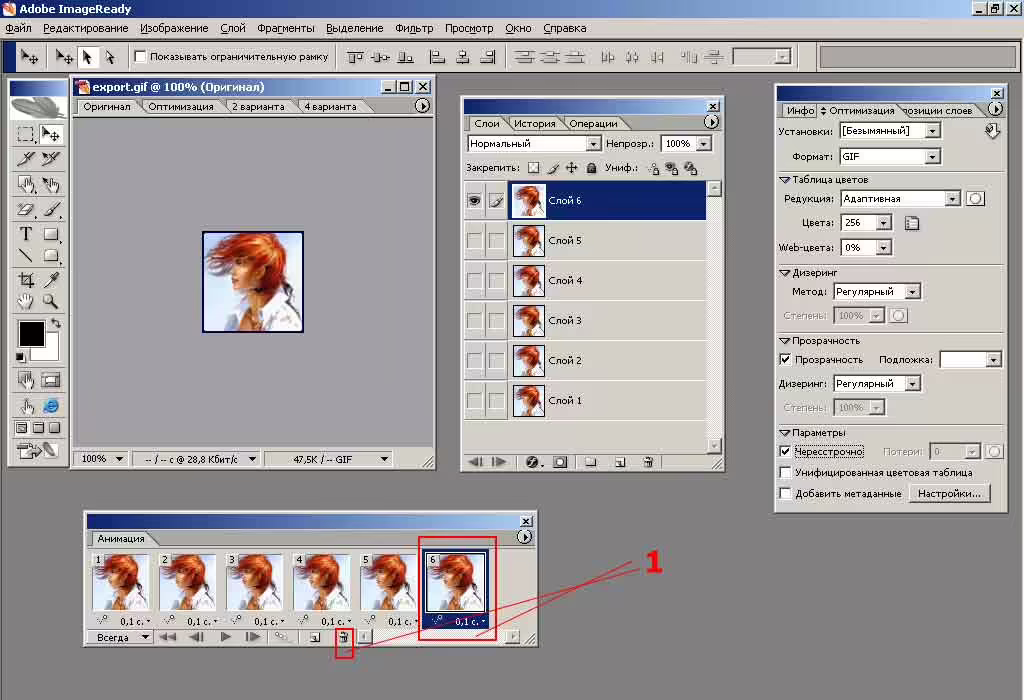Add layer style effect in Layers panel
This screenshot has width=1024, height=700.
532,462
